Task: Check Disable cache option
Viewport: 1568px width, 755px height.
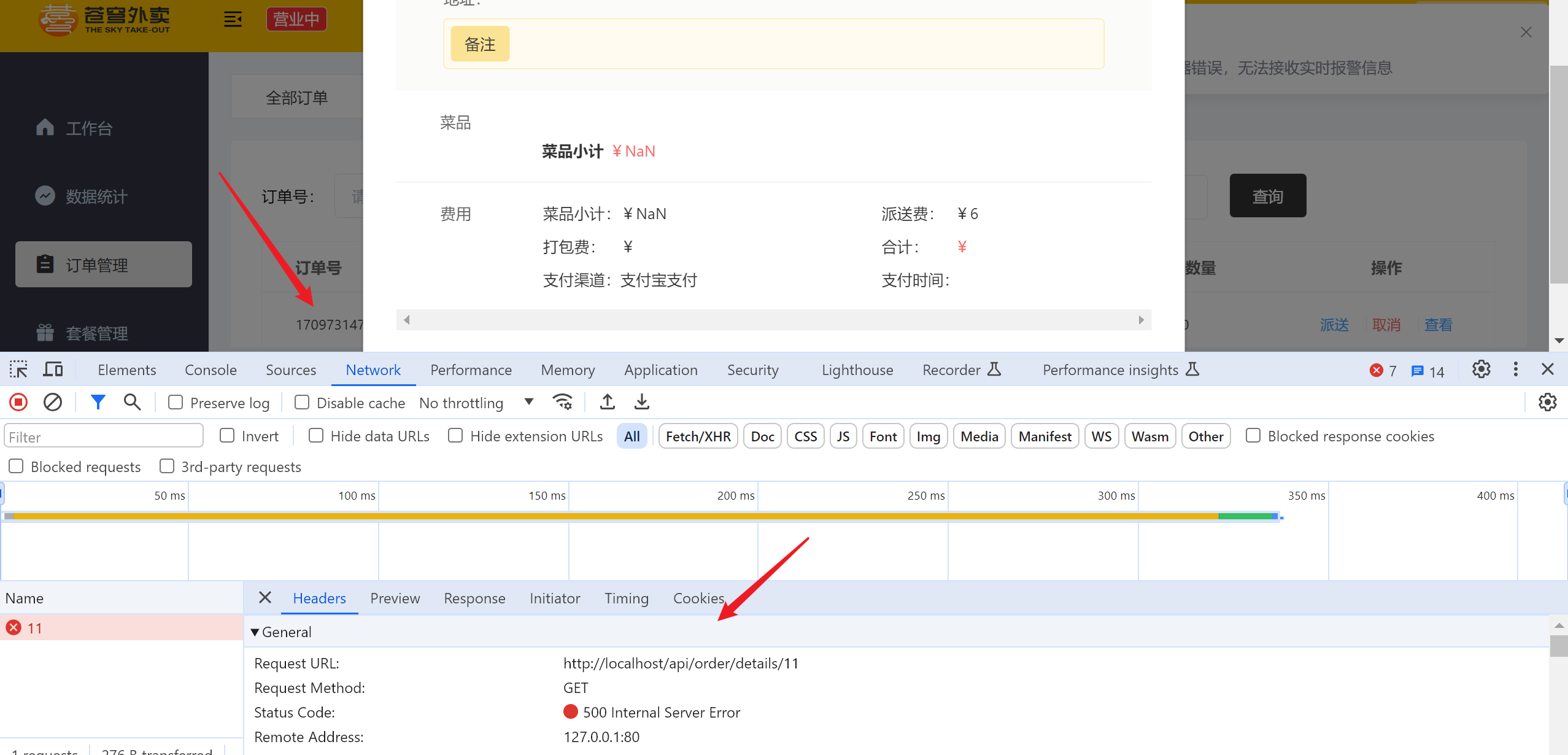Action: click(x=302, y=403)
